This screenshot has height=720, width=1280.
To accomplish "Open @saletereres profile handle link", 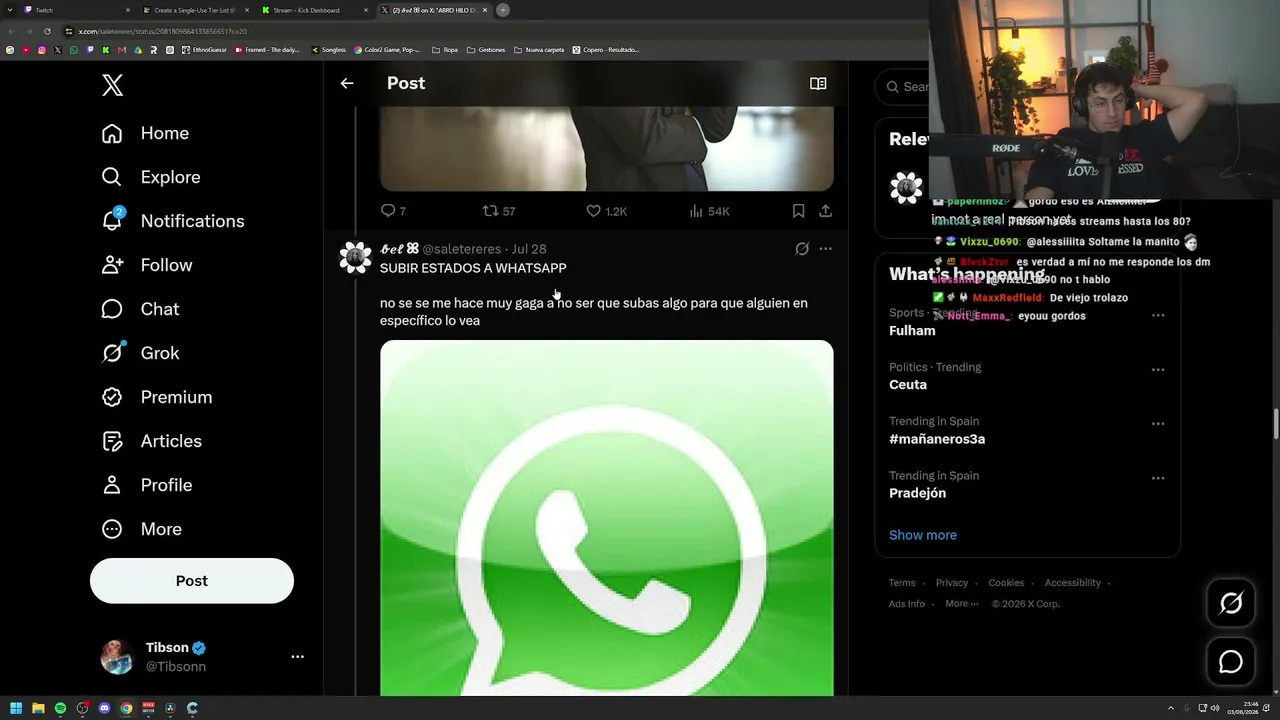I will point(461,249).
